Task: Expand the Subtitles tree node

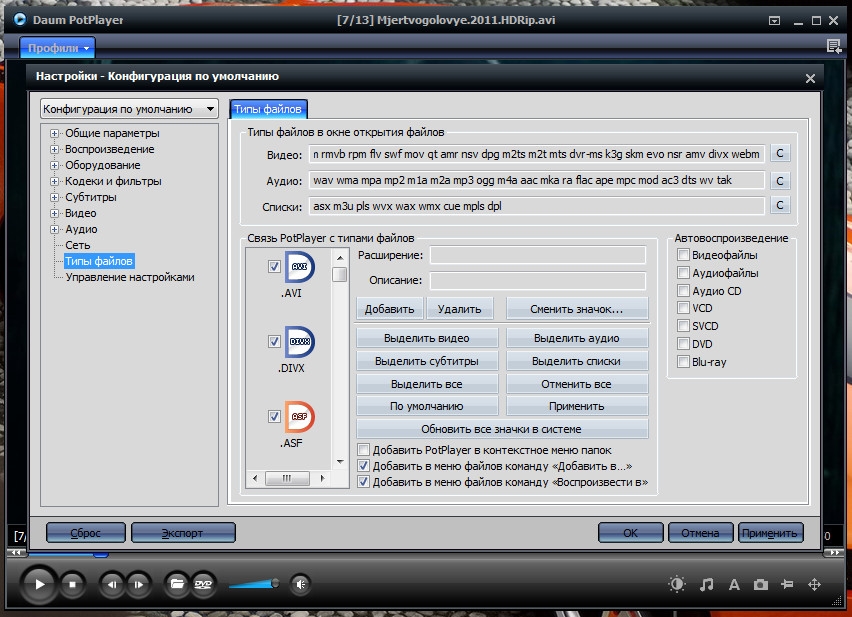Action: [x=56, y=198]
